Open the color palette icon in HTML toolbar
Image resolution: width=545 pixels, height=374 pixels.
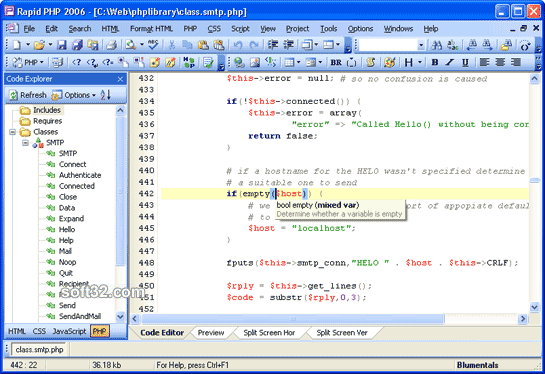point(390,63)
